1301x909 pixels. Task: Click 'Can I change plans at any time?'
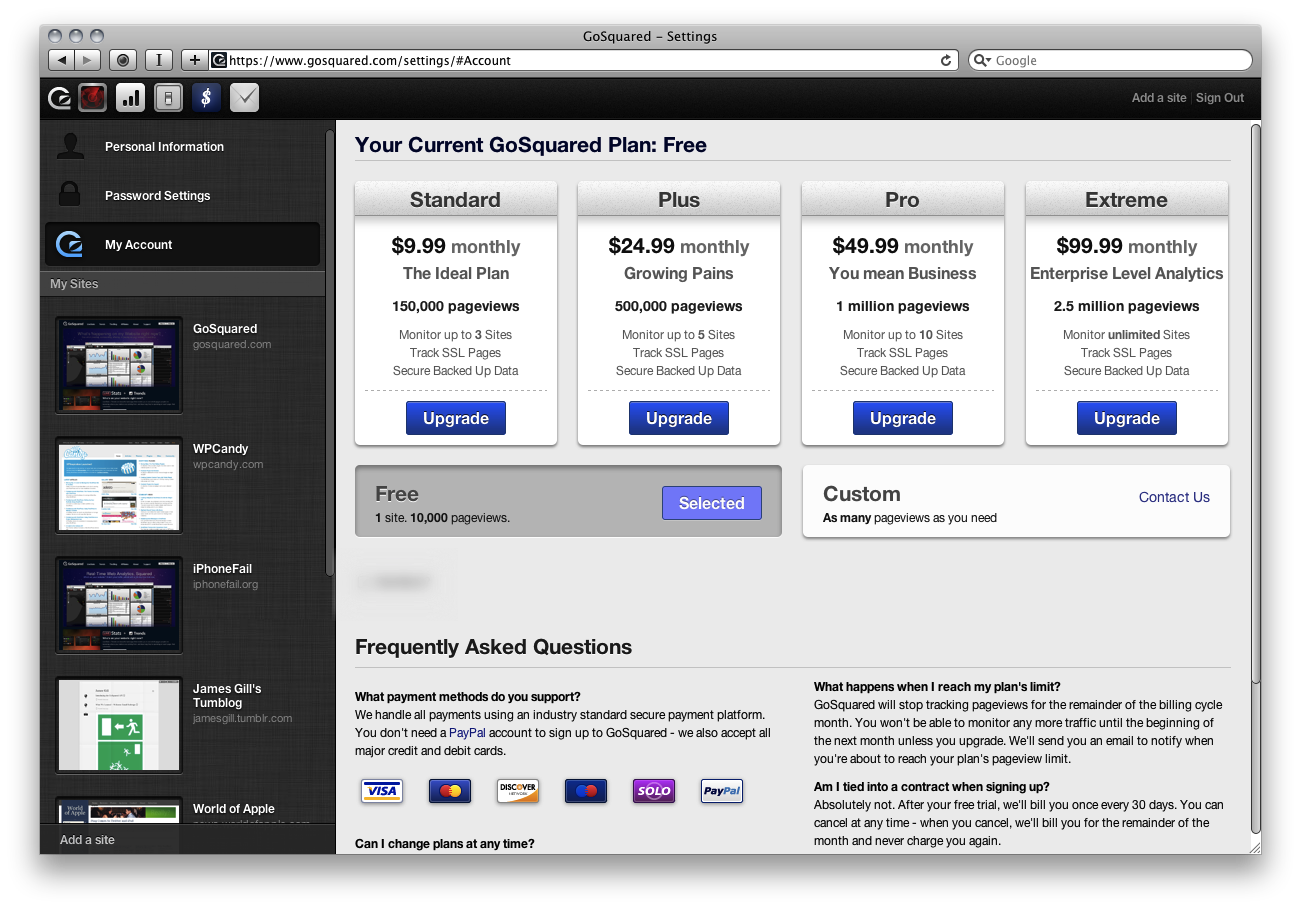pos(445,844)
